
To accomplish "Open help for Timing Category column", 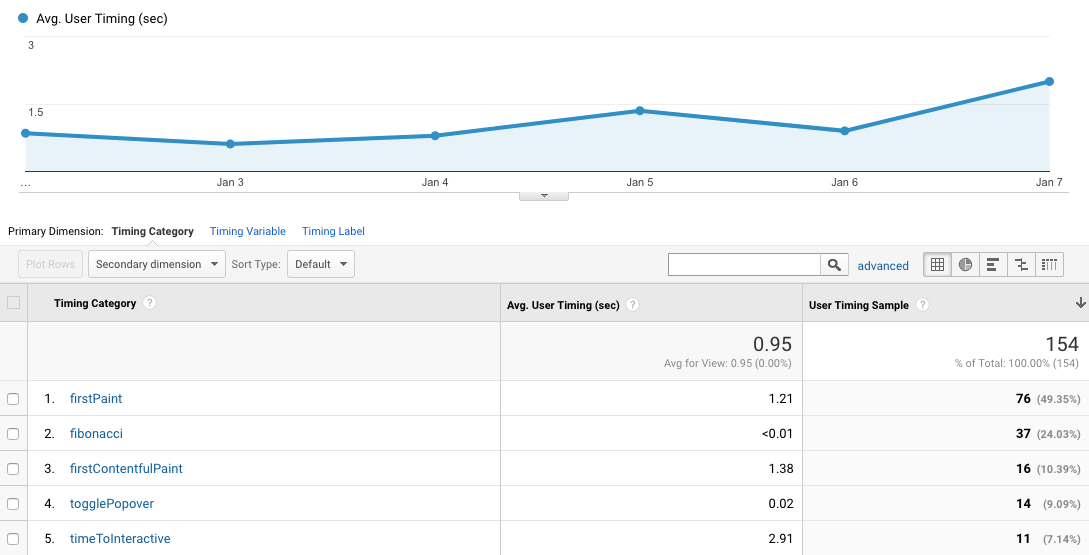I will 149,303.
